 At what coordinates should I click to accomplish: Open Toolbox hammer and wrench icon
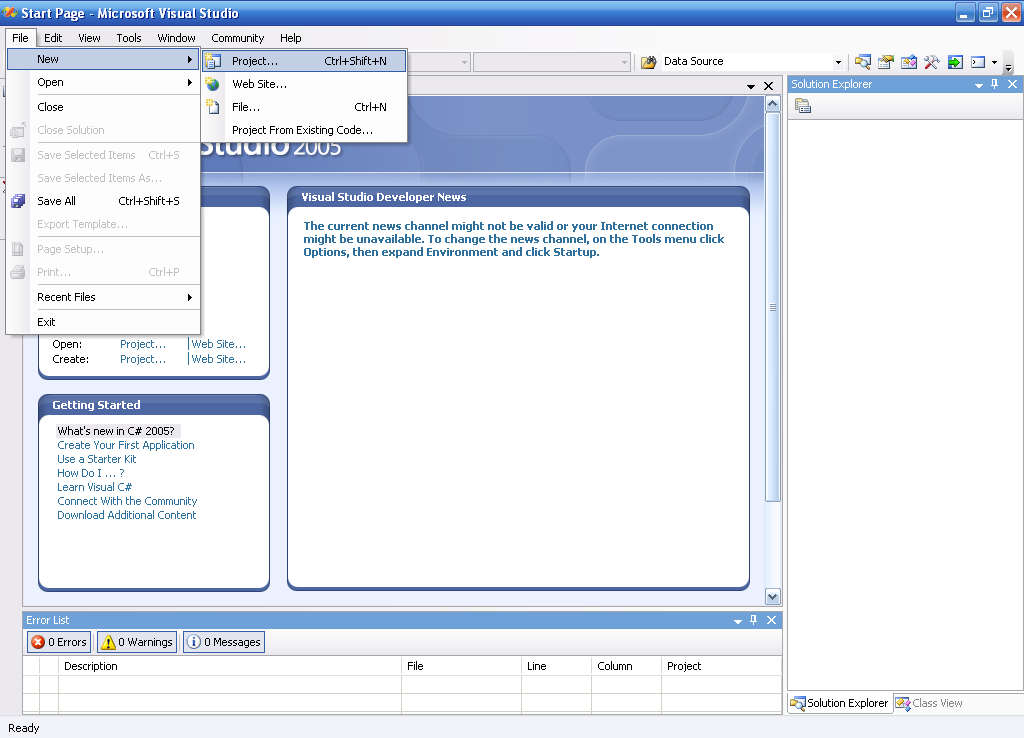[931, 62]
